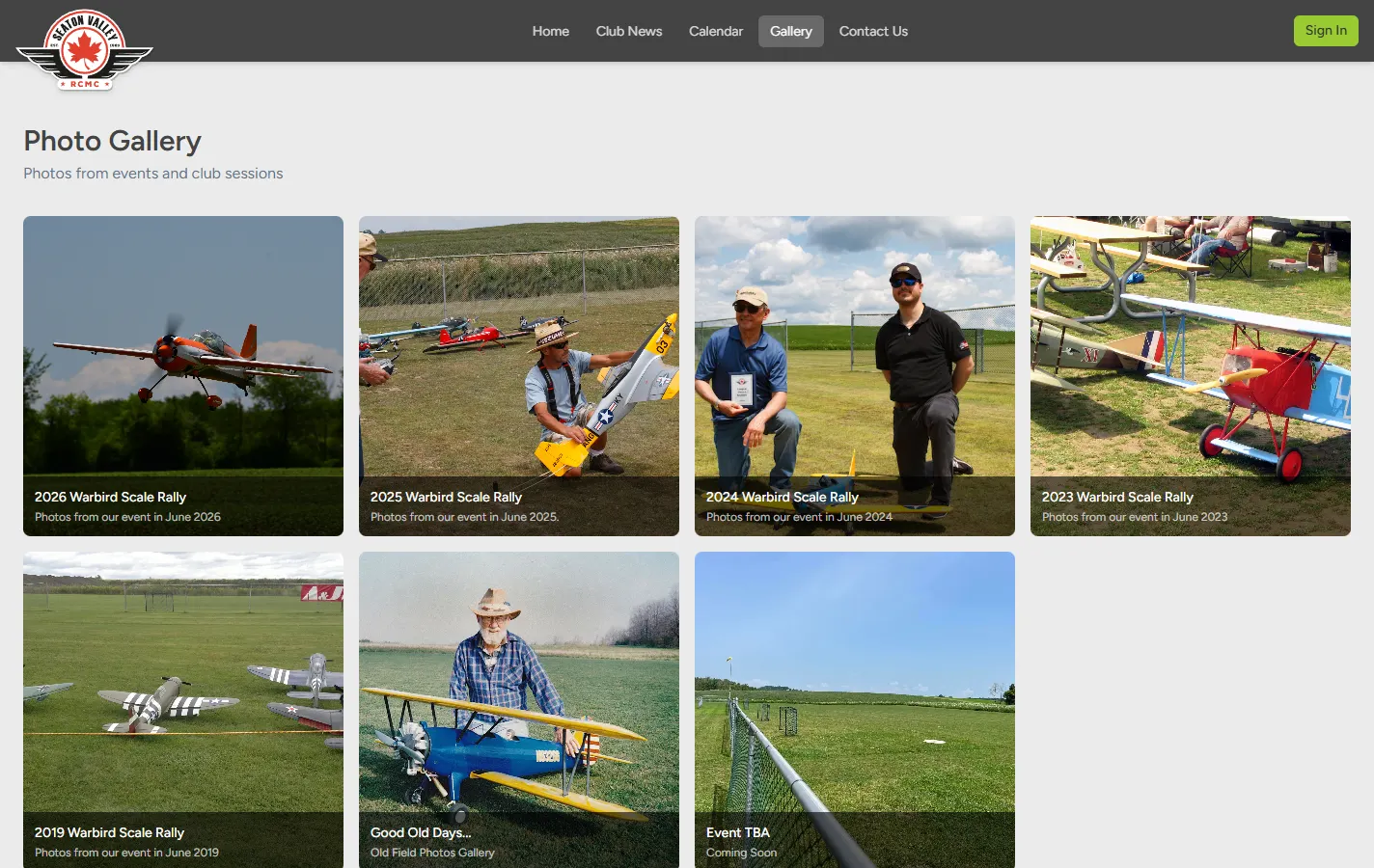Open the Good Old Days gallery photo
The height and width of the screenshot is (868, 1374).
pyautogui.click(x=519, y=710)
